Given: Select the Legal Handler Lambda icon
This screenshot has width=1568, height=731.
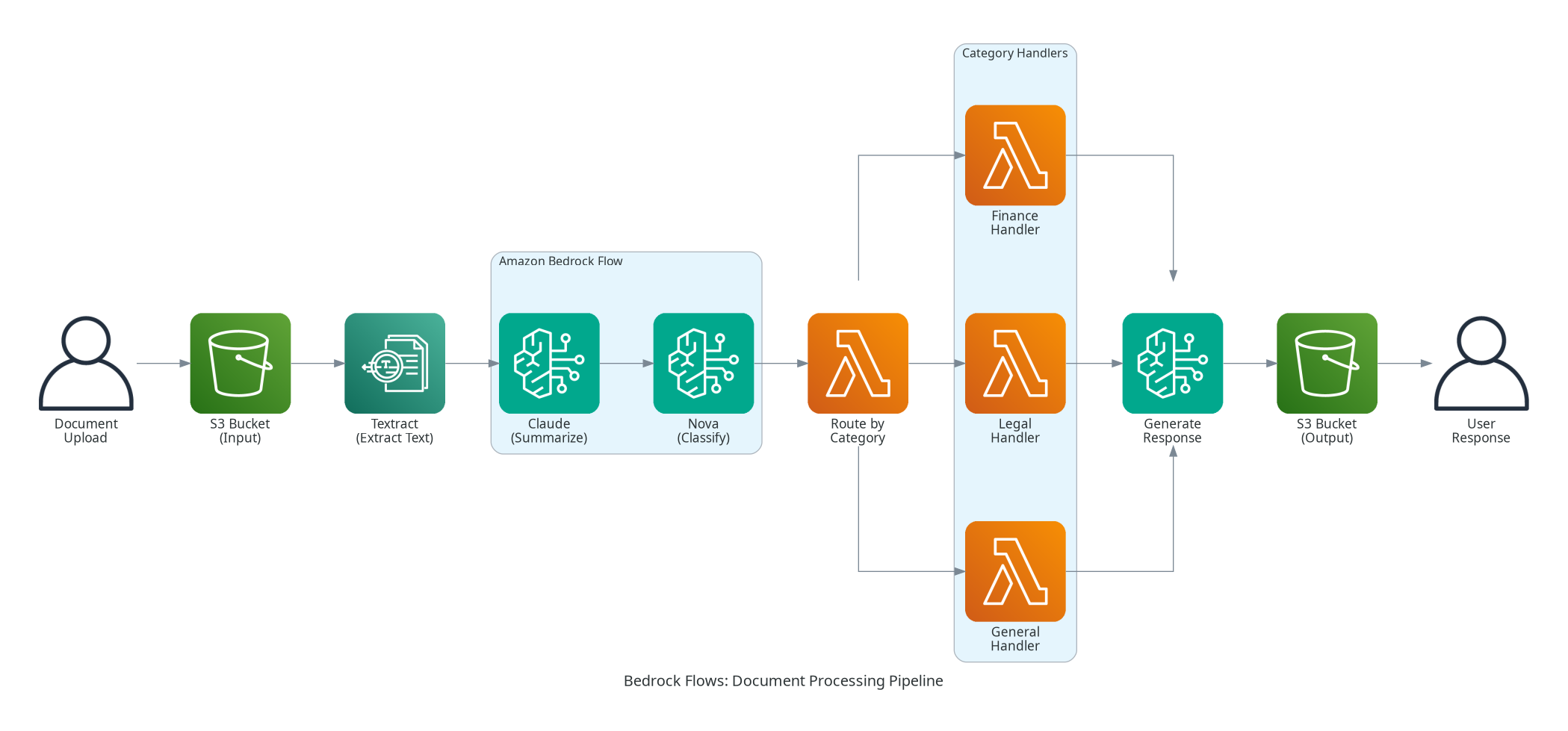Looking at the screenshot, I should [x=1014, y=364].
